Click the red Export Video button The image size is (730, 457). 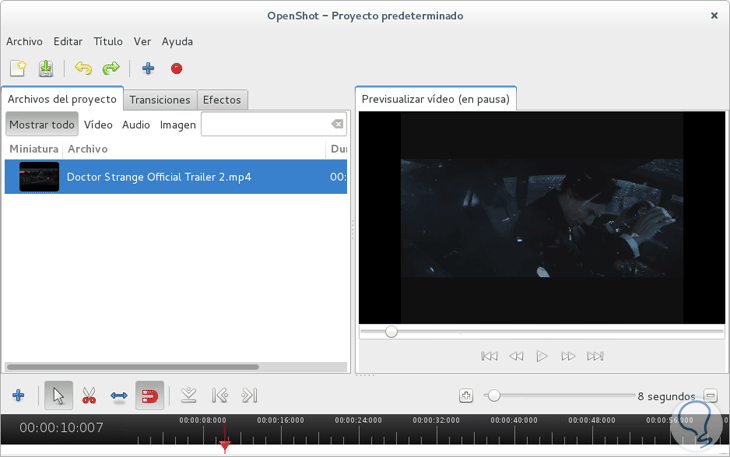click(176, 68)
